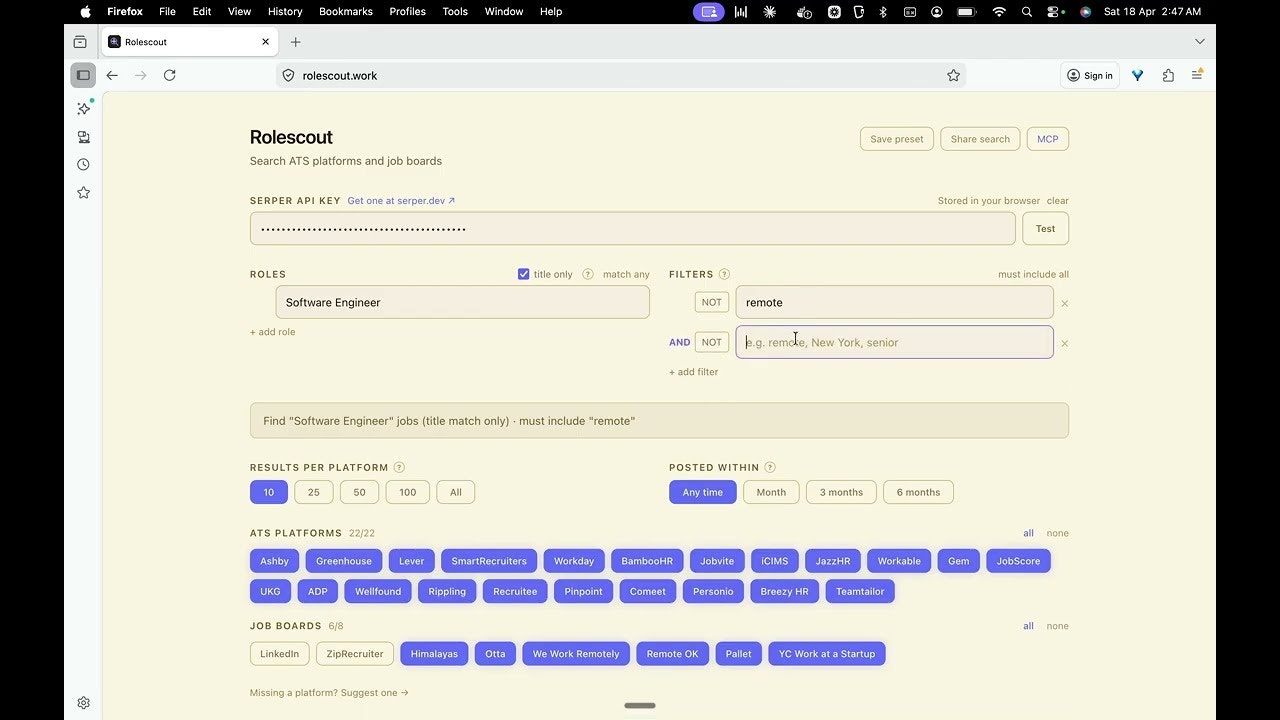Screen dimensions: 1280x720
Task: Select all job boards
Action: point(1028,626)
